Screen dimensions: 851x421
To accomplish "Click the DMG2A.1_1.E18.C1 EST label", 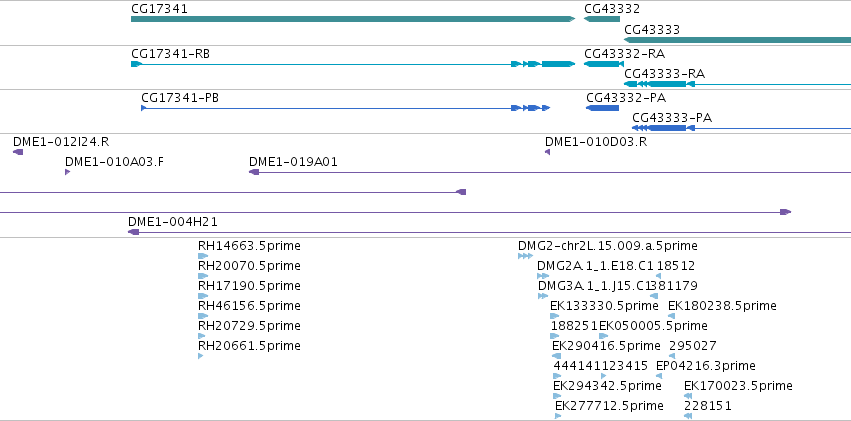I will tap(595, 266).
